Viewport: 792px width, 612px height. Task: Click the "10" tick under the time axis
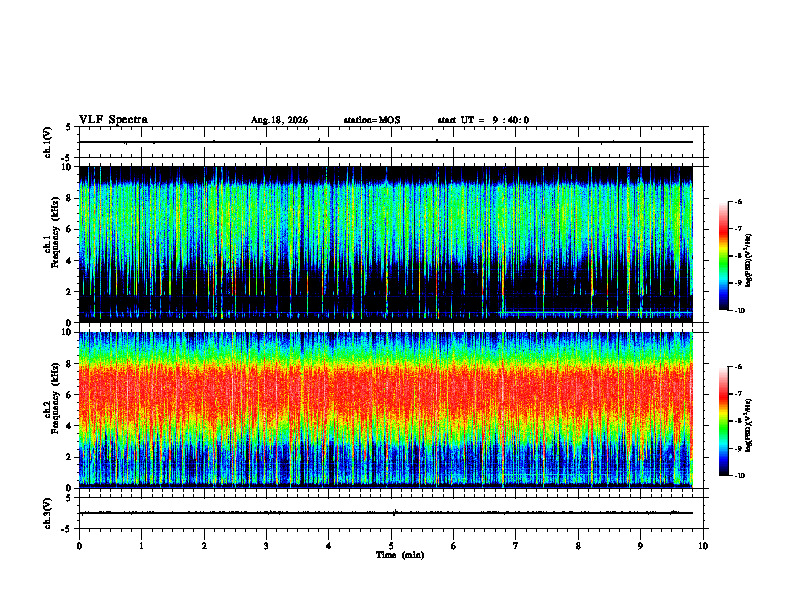point(703,546)
